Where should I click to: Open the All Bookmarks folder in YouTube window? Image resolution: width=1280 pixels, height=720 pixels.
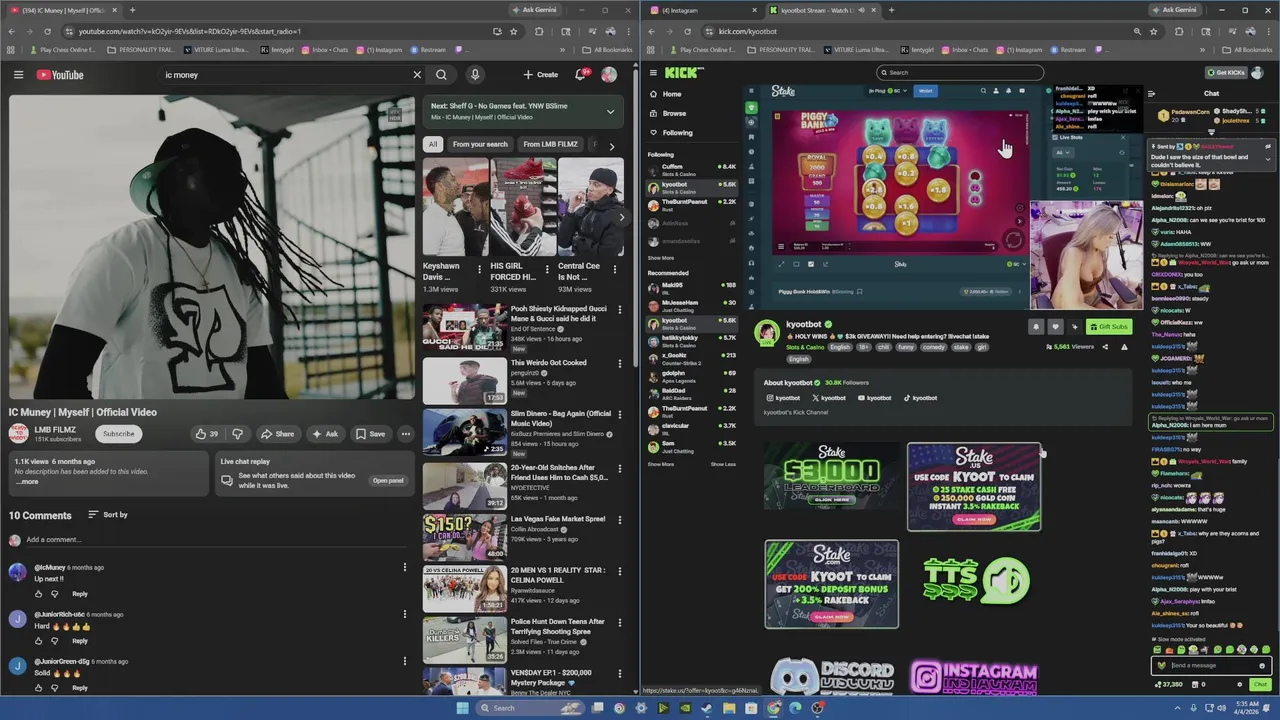(607, 49)
